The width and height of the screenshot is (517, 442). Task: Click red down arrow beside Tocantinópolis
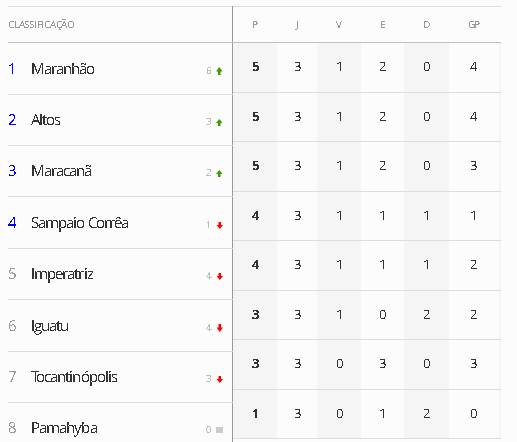[x=220, y=379]
